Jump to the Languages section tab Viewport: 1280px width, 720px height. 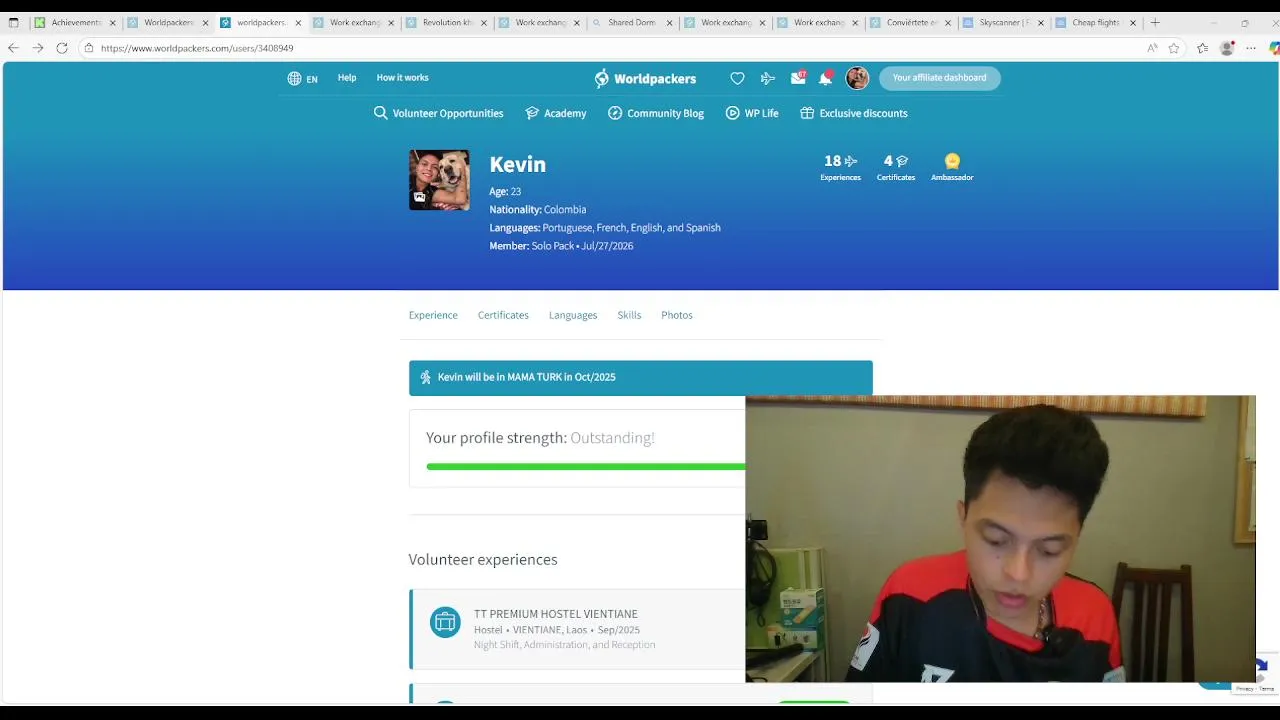pyautogui.click(x=573, y=315)
